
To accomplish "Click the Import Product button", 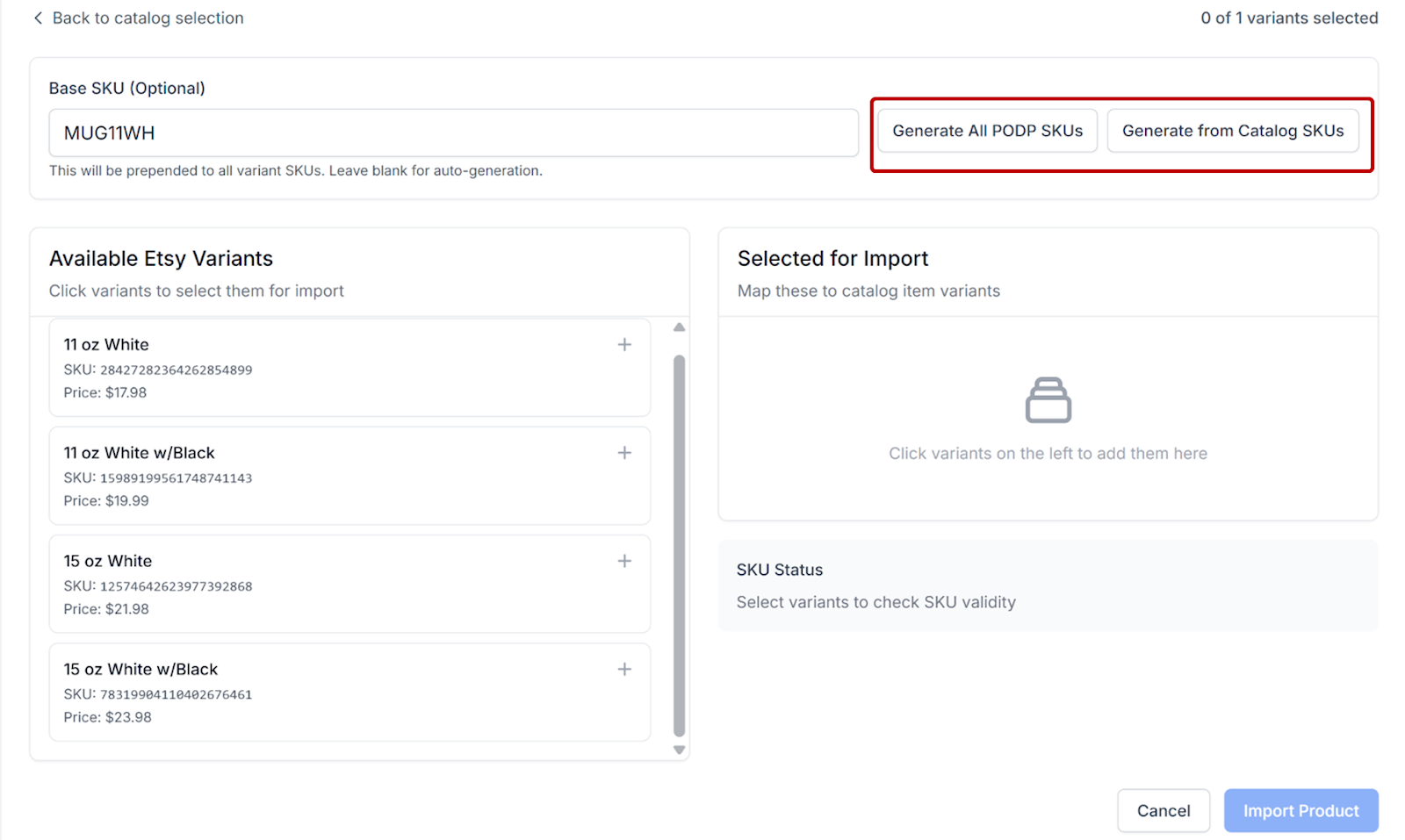I will (1301, 810).
